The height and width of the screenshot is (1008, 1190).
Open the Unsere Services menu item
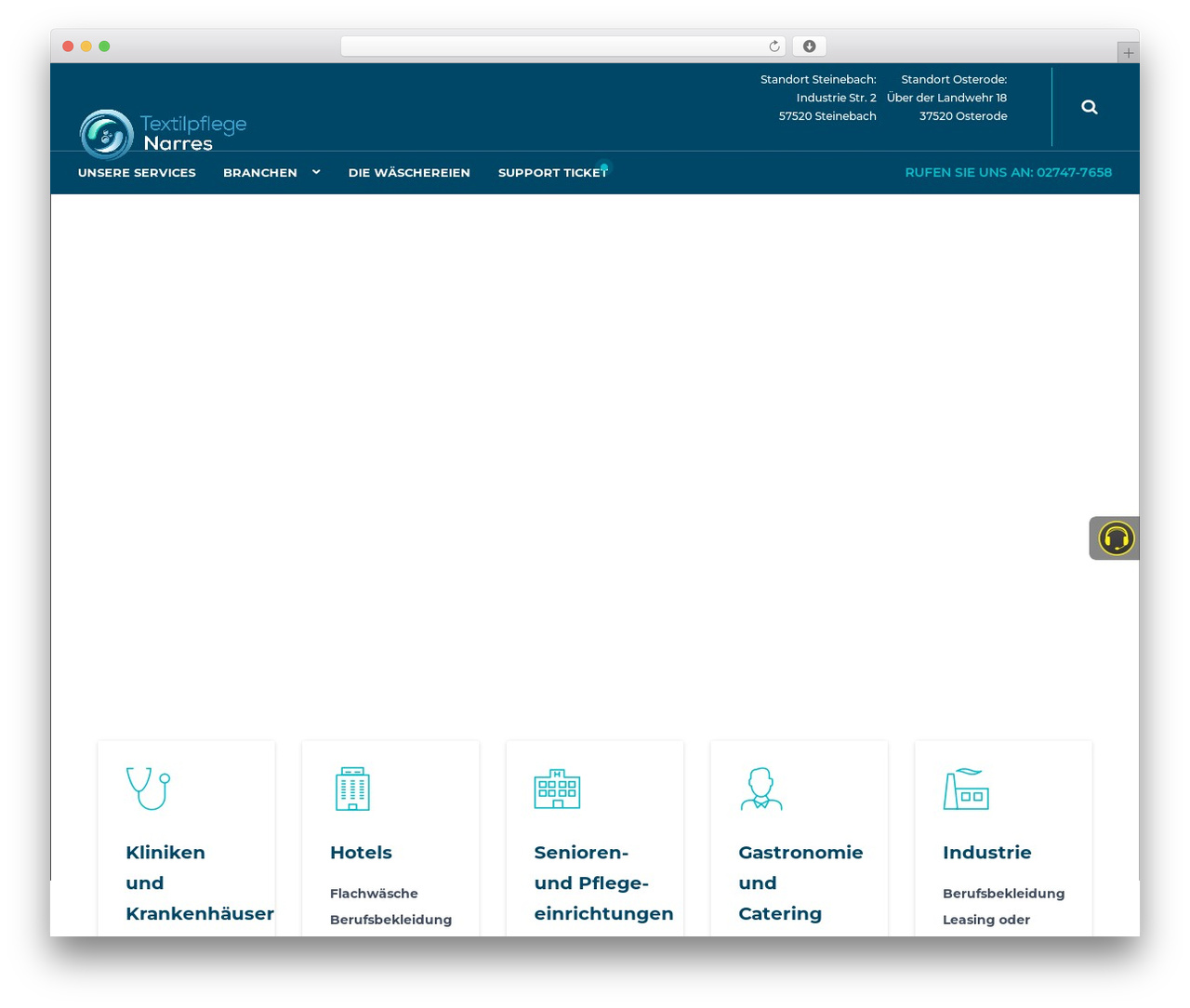137,173
